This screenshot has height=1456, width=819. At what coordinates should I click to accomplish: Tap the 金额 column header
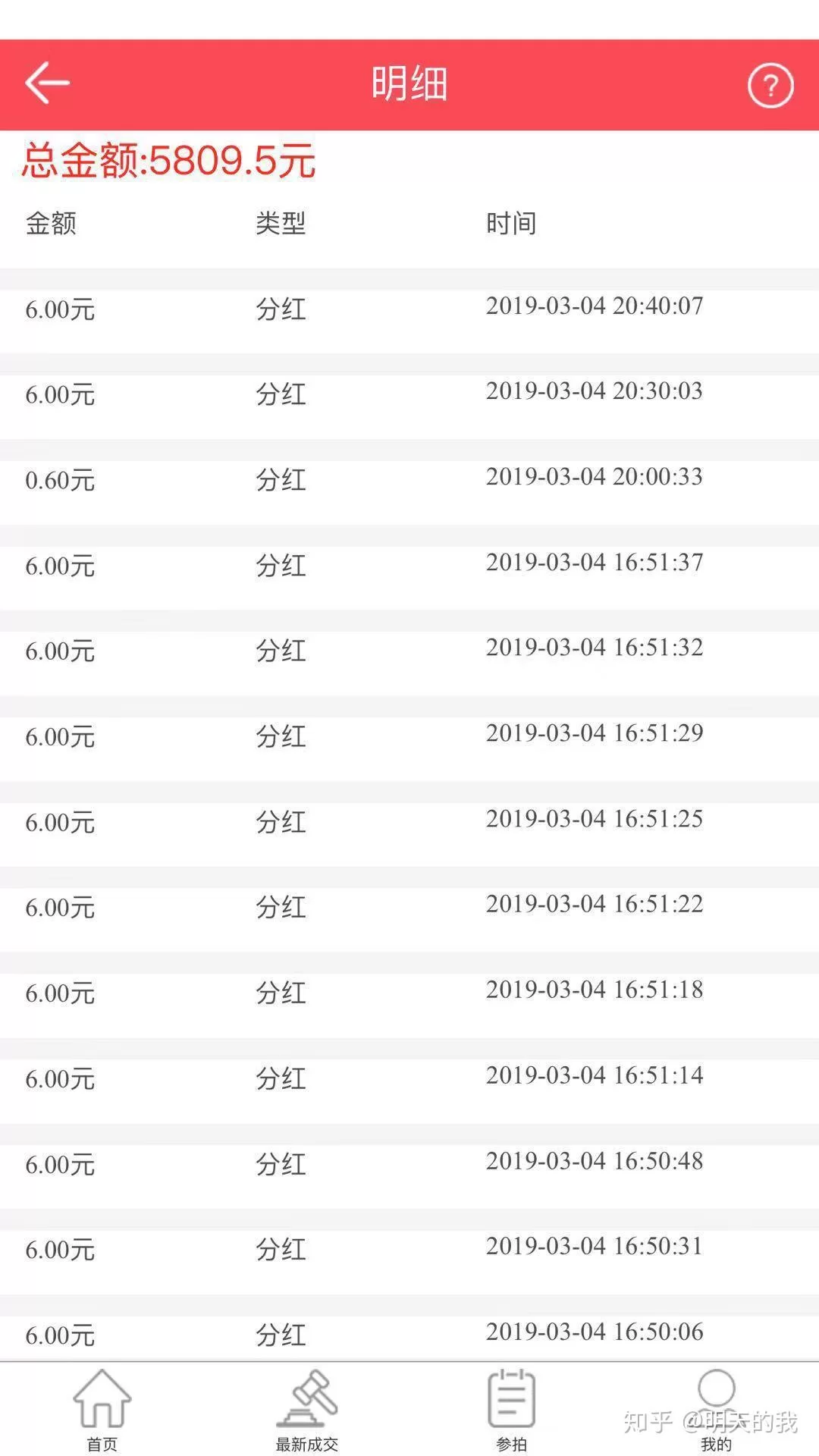[51, 224]
